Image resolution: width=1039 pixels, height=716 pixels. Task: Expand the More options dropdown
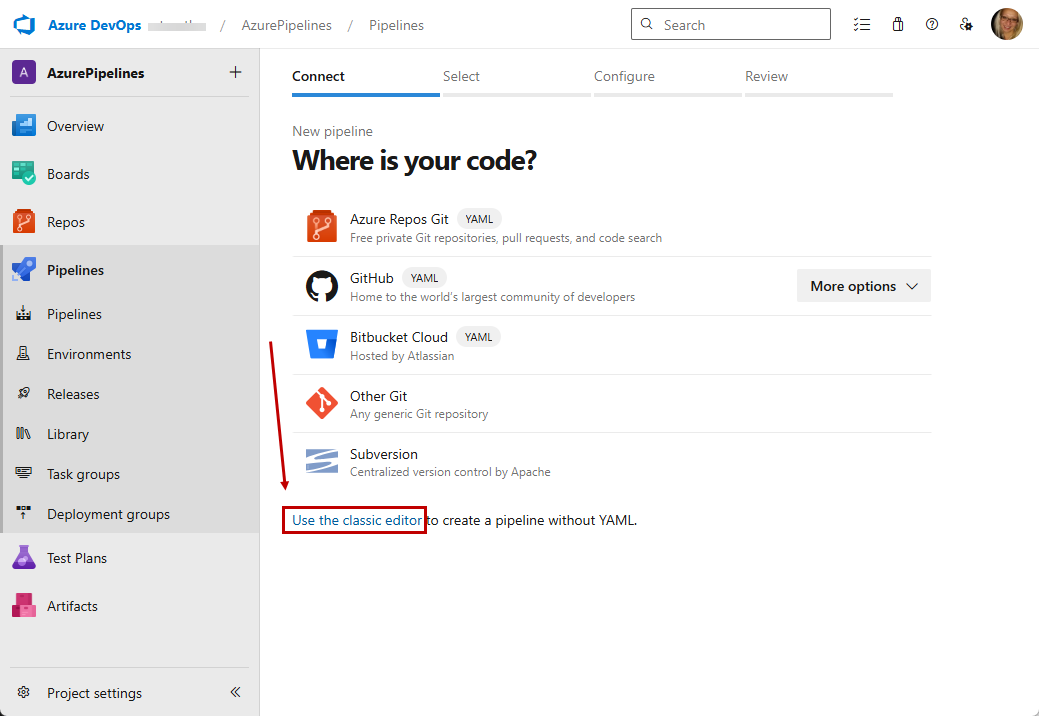pos(863,285)
